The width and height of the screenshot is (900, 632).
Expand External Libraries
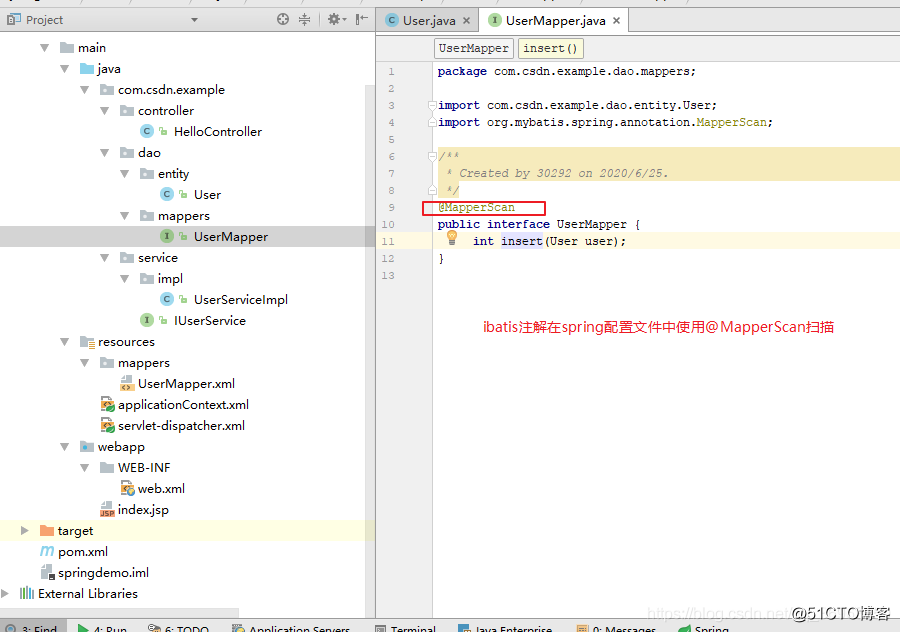(x=5, y=594)
